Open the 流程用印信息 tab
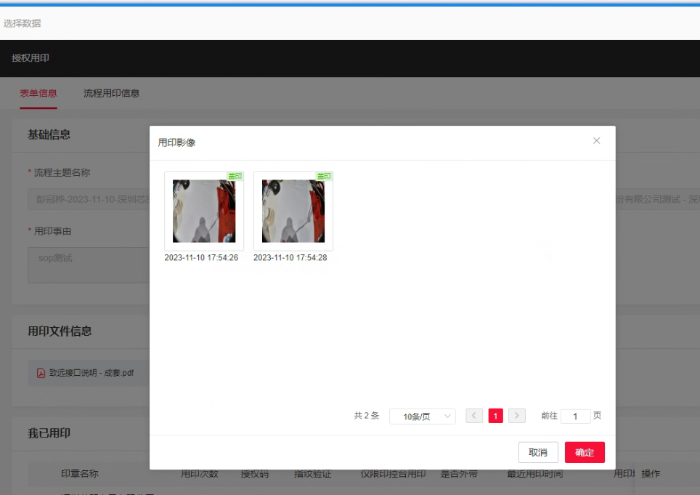This screenshot has height=495, width=700. coord(111,93)
